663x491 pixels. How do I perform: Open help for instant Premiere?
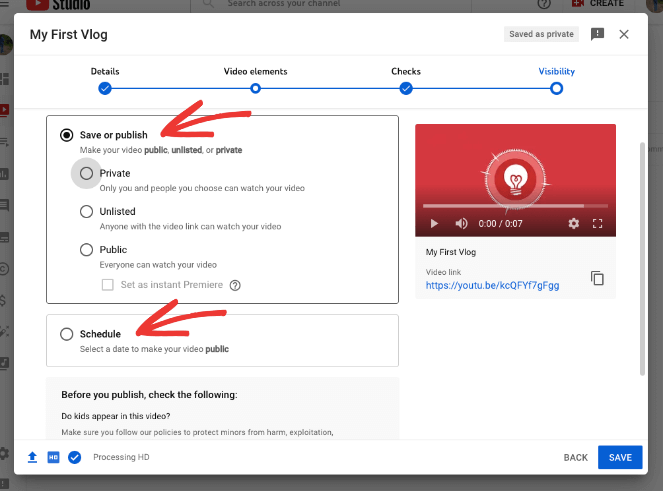[235, 285]
